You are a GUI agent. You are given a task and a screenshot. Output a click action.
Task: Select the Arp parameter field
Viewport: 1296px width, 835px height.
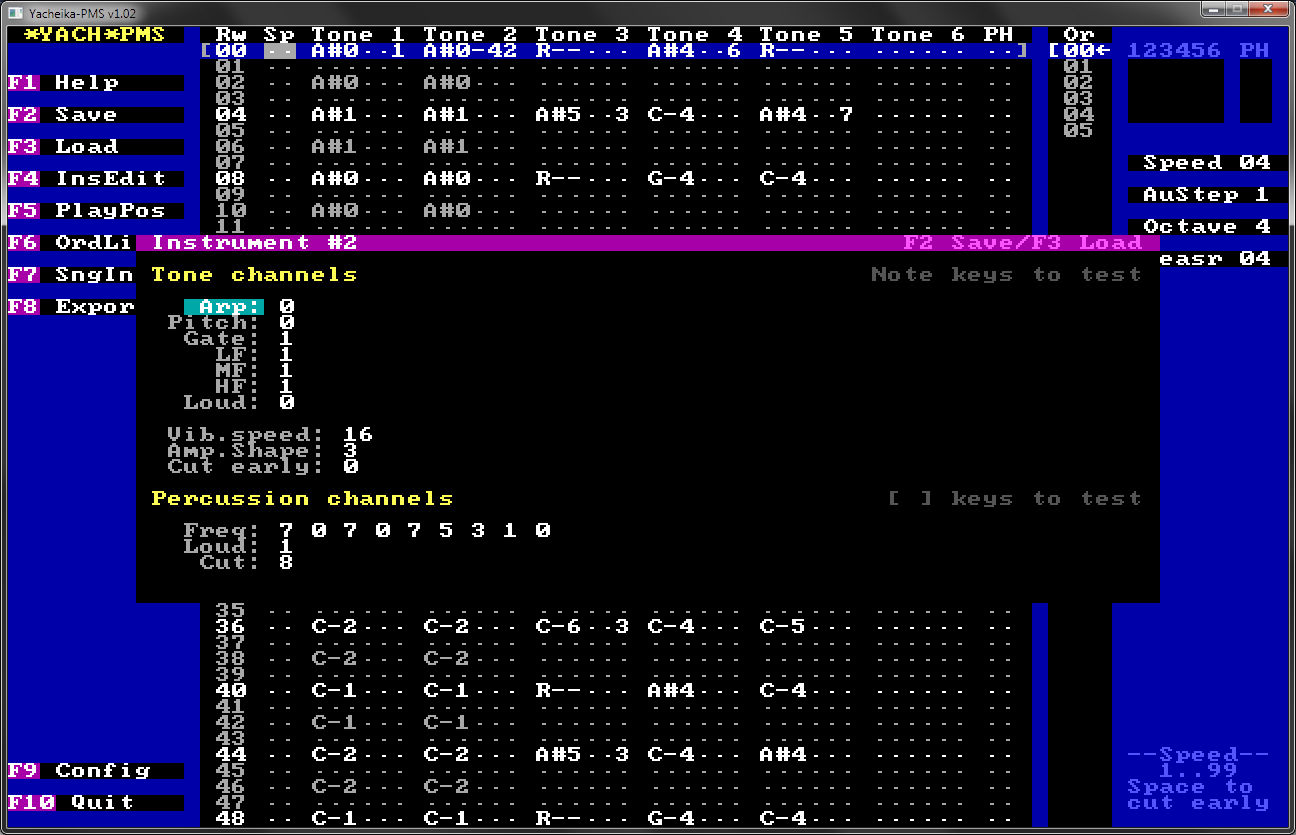click(225, 307)
